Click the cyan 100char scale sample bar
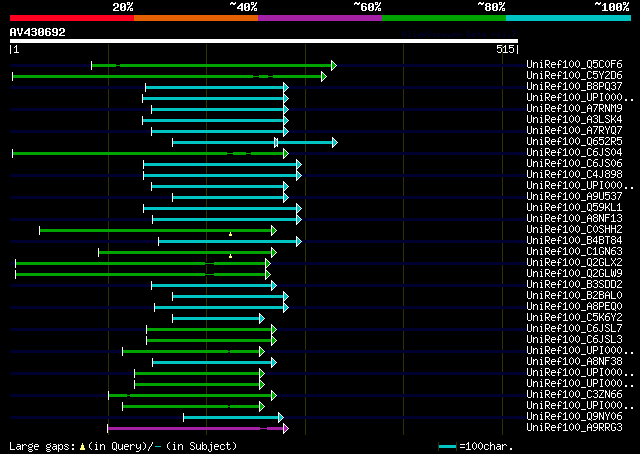 (x=448, y=447)
